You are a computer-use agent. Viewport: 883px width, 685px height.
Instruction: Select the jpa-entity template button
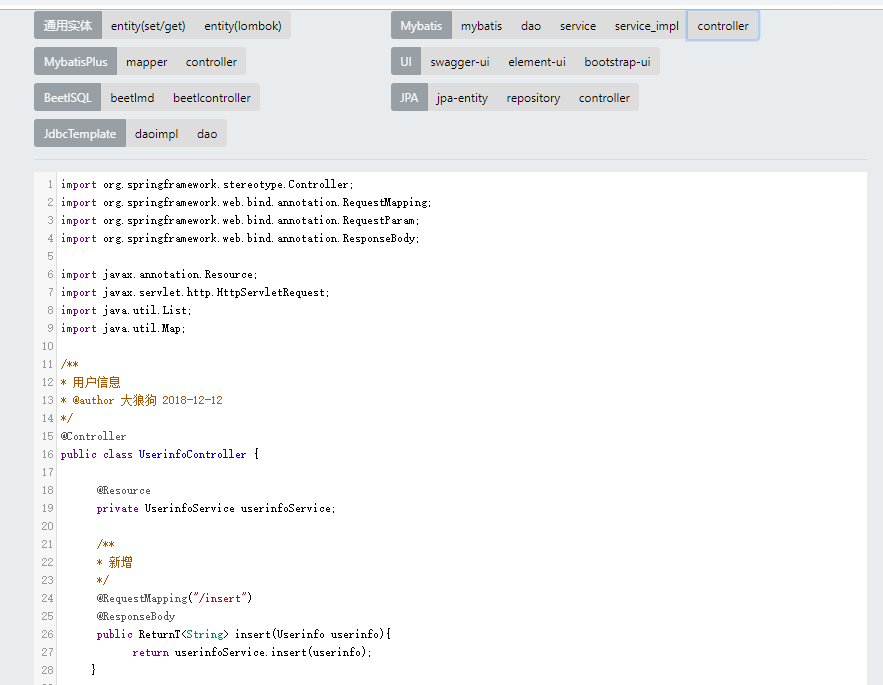tap(462, 98)
